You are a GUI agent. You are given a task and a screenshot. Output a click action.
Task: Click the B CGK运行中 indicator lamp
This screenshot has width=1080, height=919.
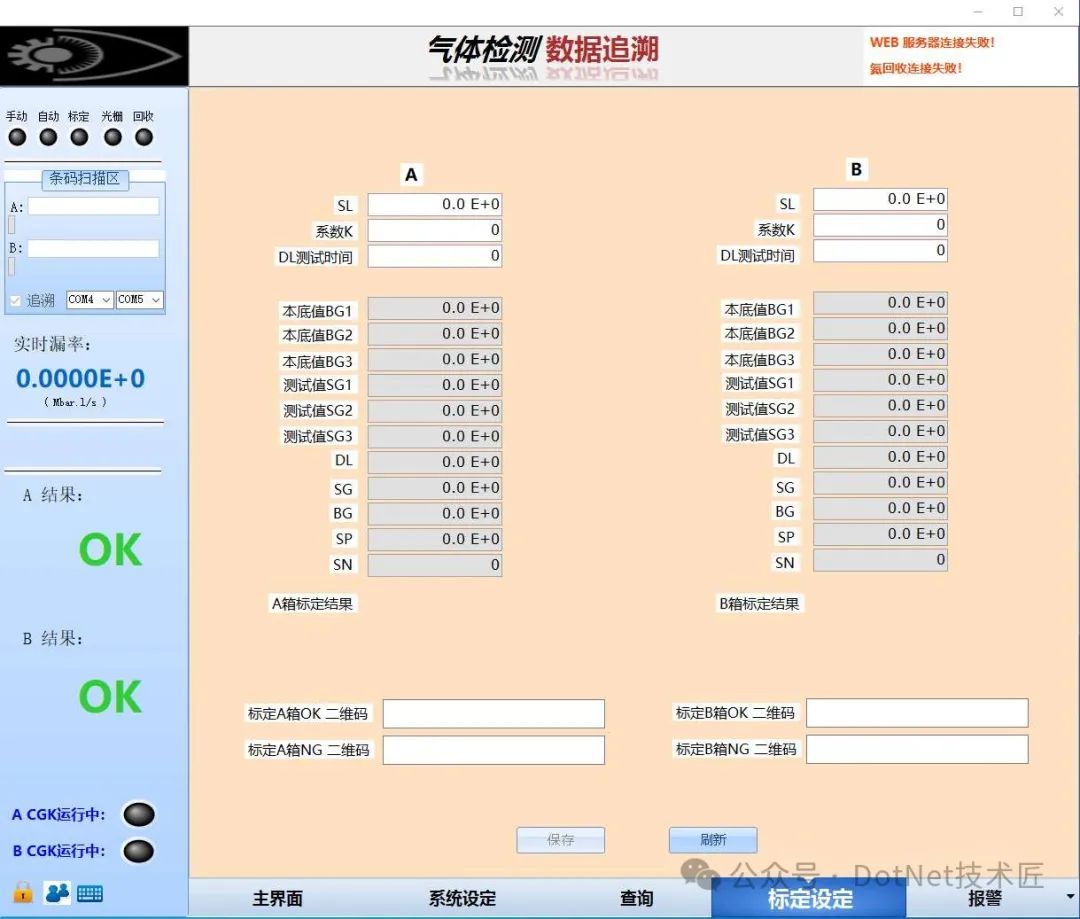pyautogui.click(x=138, y=851)
